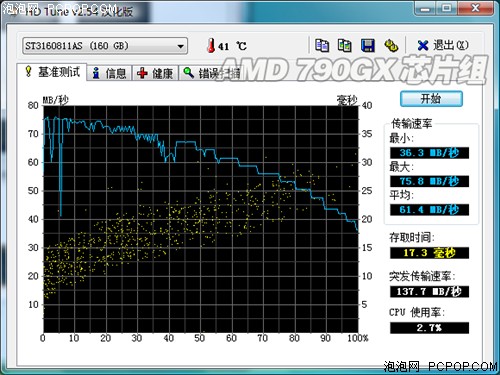Click the copy screenshot to clipboard icon
The image size is (500, 375).
[344, 45]
